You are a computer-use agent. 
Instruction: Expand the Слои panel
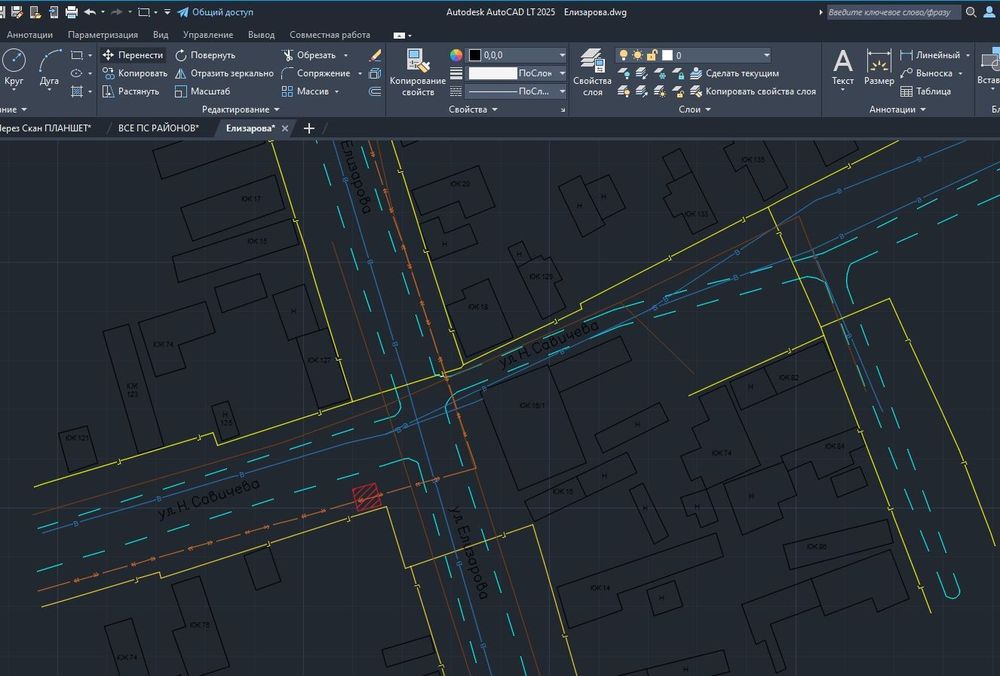pyautogui.click(x=695, y=110)
